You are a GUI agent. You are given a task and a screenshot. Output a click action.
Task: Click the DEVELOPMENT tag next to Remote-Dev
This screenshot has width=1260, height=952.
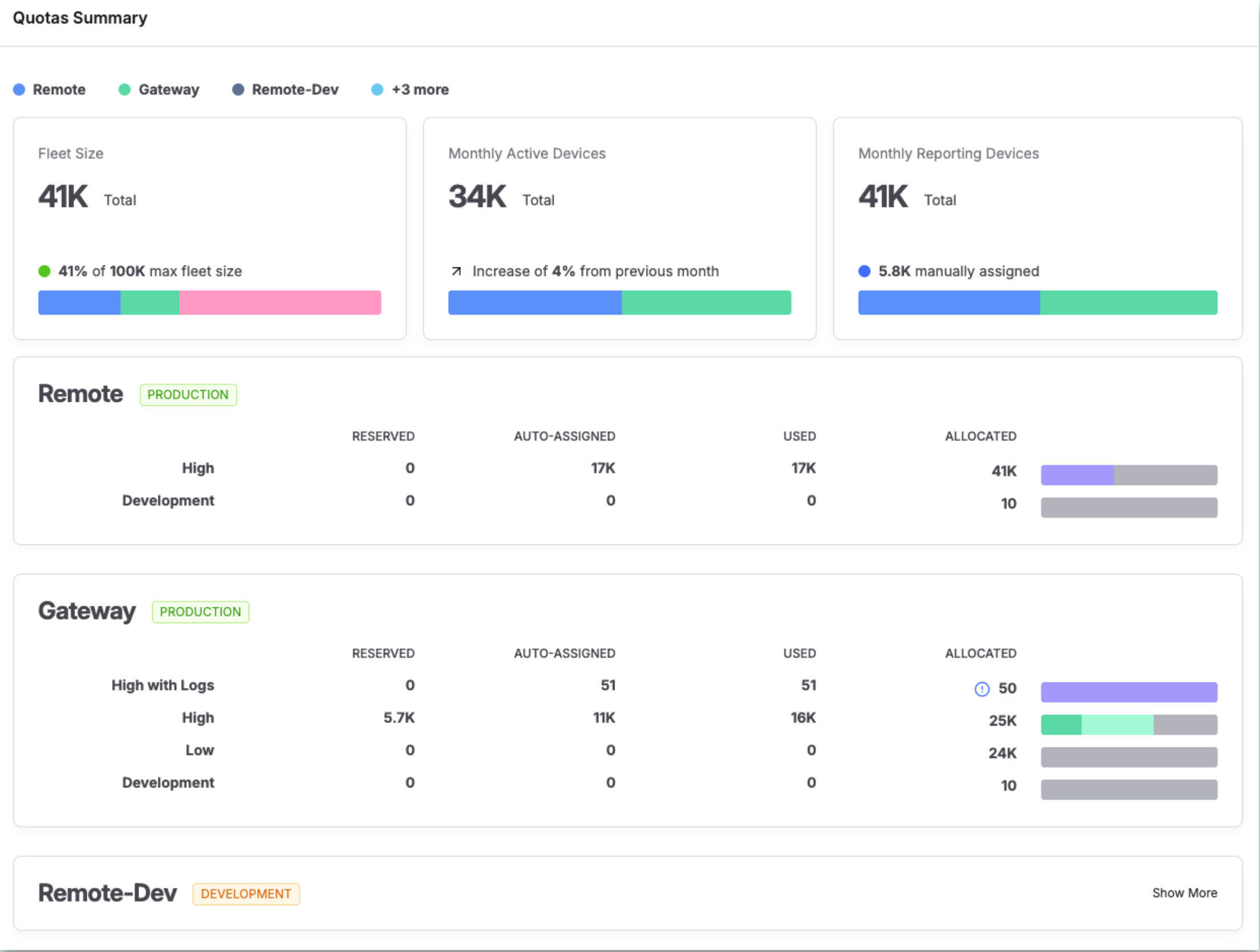pos(246,894)
